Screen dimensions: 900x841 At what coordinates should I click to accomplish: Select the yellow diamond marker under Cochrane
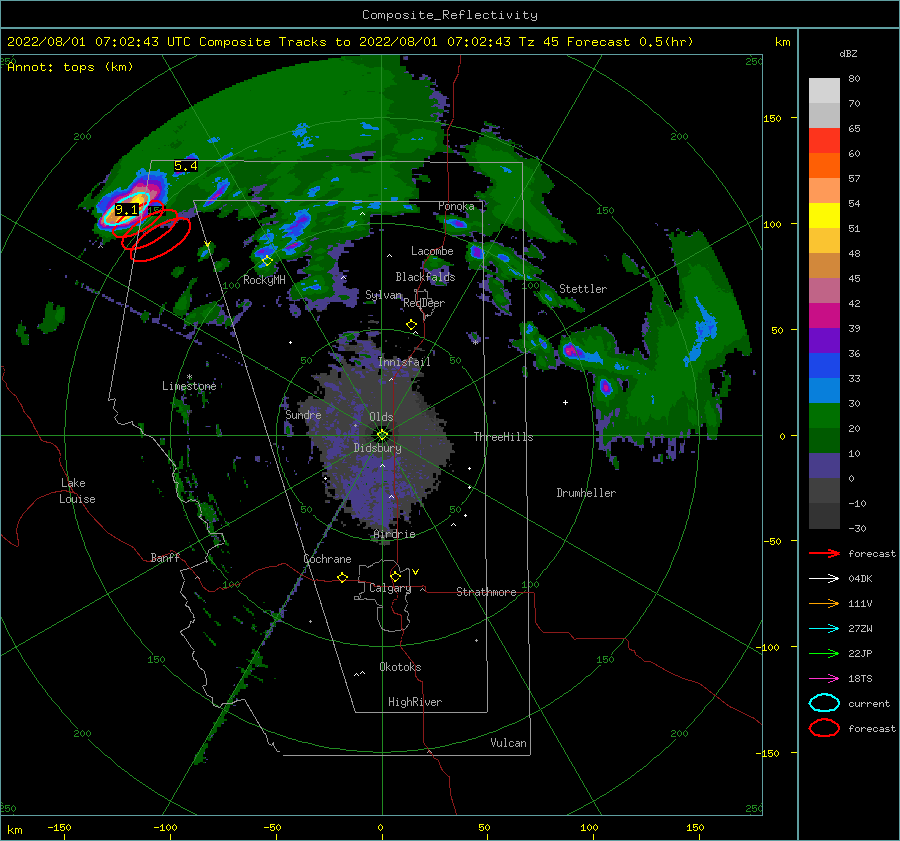point(342,577)
